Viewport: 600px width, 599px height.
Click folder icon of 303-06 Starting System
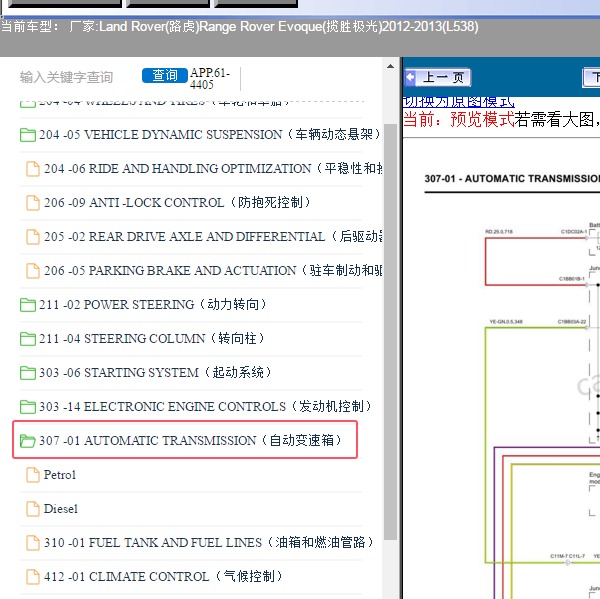tap(28, 373)
